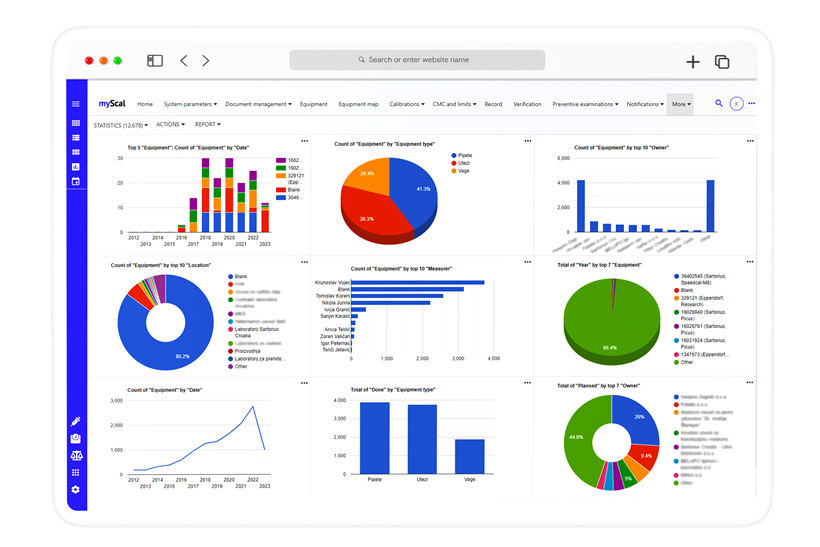
Task: Expand the More dropdown in navbar
Action: click(681, 104)
